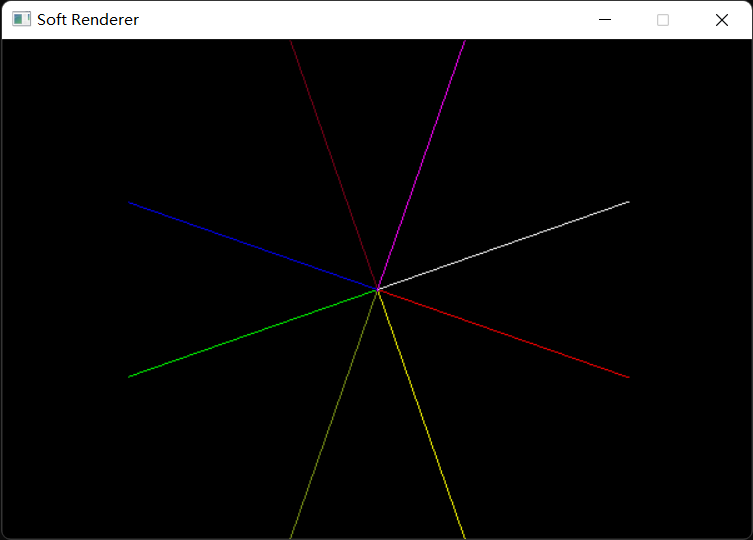The width and height of the screenshot is (753, 540).
Task: Click the far end of the green line
Action: pyautogui.click(x=129, y=377)
